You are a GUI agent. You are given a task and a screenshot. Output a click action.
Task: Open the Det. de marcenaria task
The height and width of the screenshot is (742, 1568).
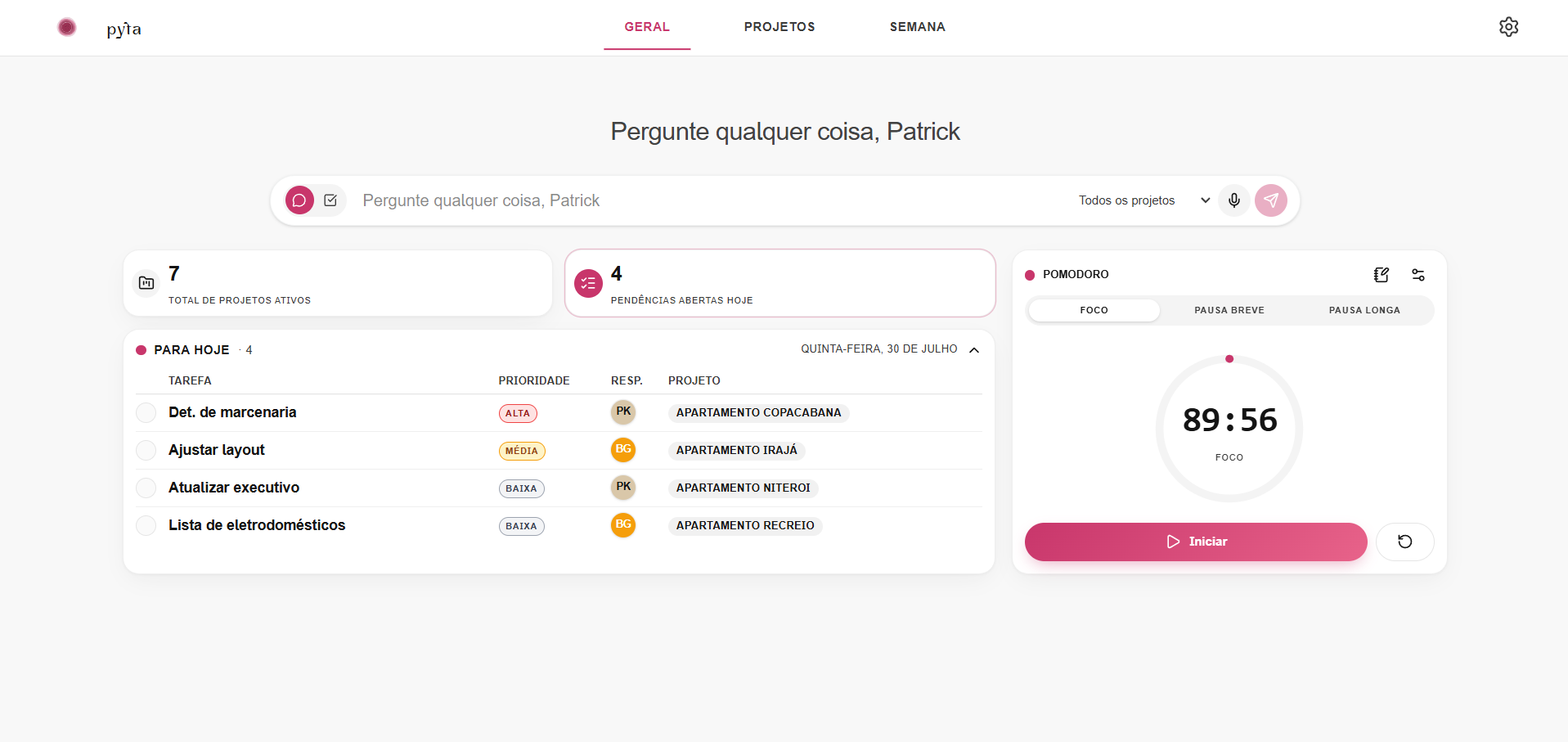(x=232, y=412)
